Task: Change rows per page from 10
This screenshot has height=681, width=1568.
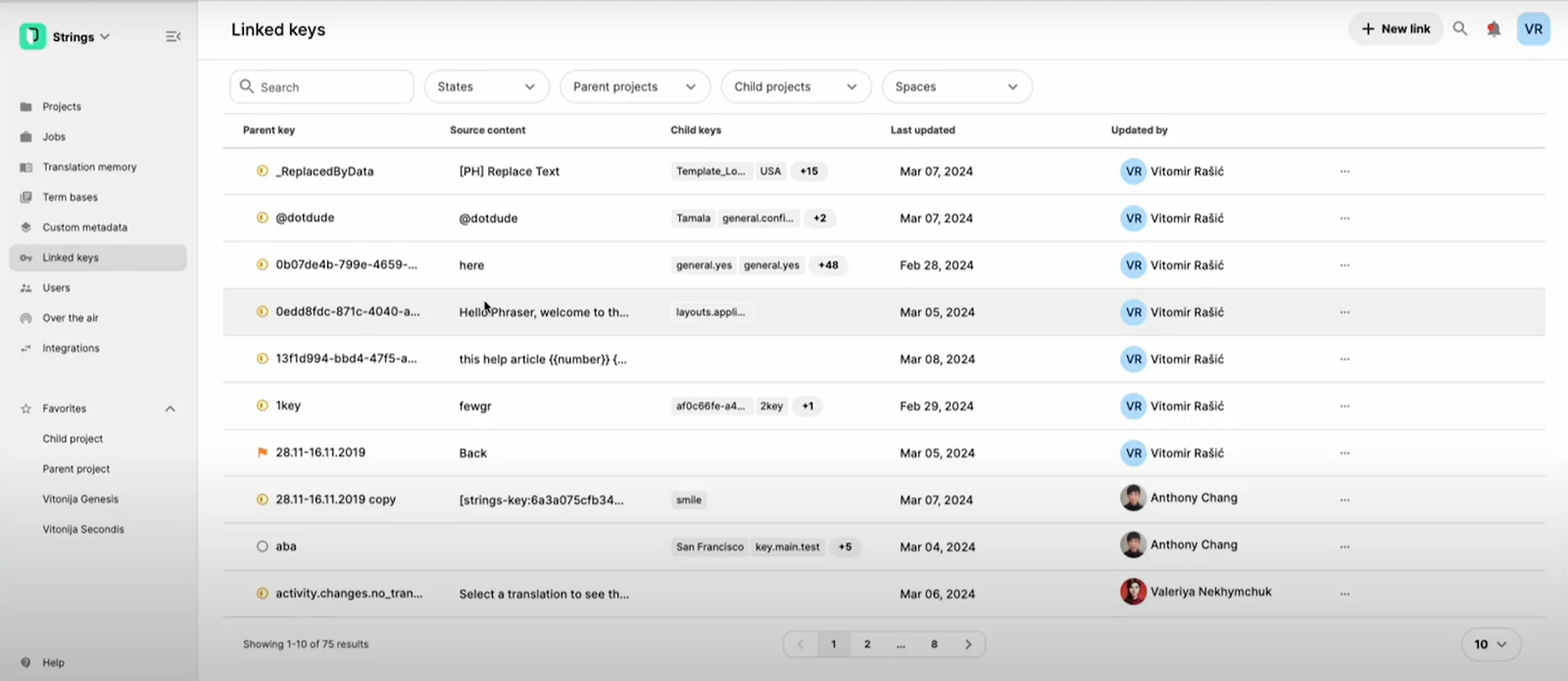Action: [x=1491, y=645]
